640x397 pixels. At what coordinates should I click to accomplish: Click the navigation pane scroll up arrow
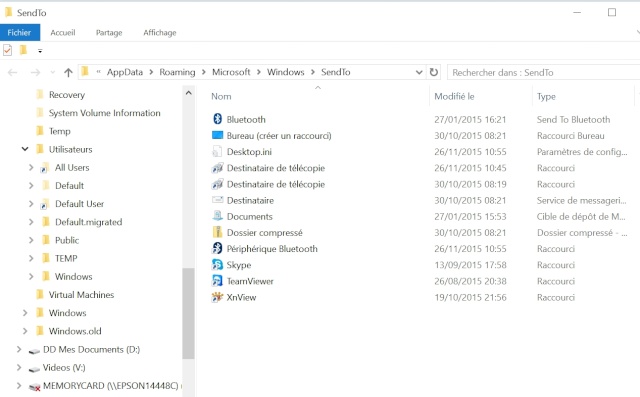point(188,93)
